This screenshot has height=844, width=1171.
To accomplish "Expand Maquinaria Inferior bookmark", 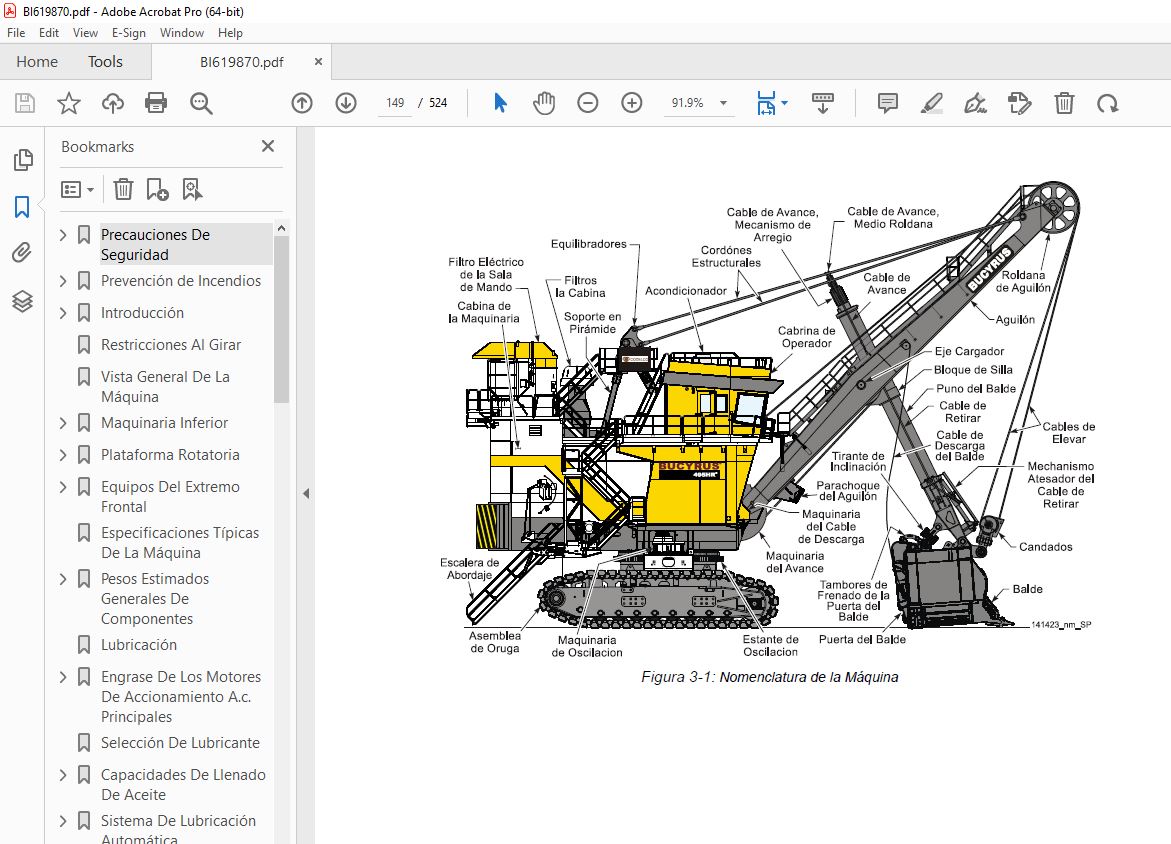I will (x=63, y=423).
